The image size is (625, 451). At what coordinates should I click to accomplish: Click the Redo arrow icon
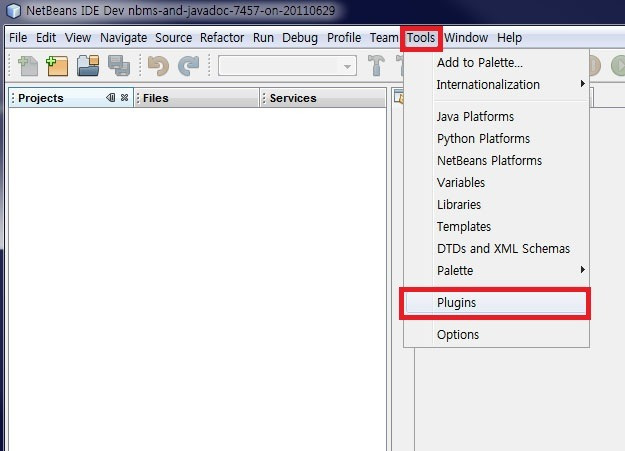click(189, 66)
